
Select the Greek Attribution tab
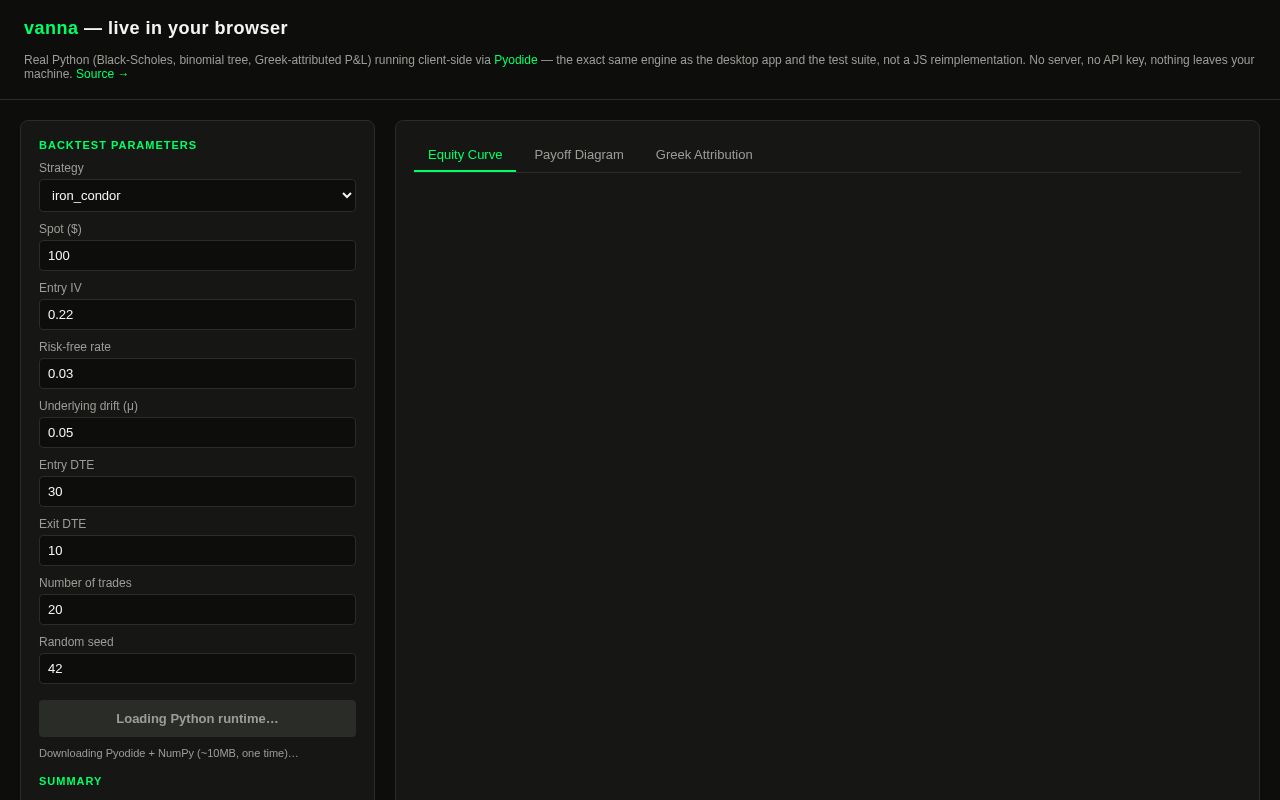704,155
